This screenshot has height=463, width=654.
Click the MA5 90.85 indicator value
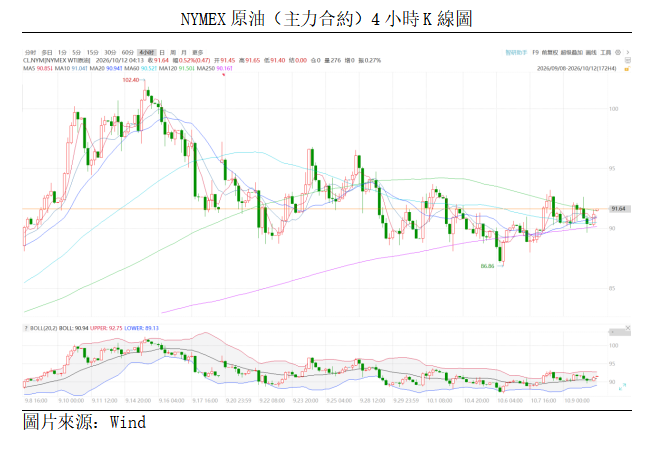38,68
